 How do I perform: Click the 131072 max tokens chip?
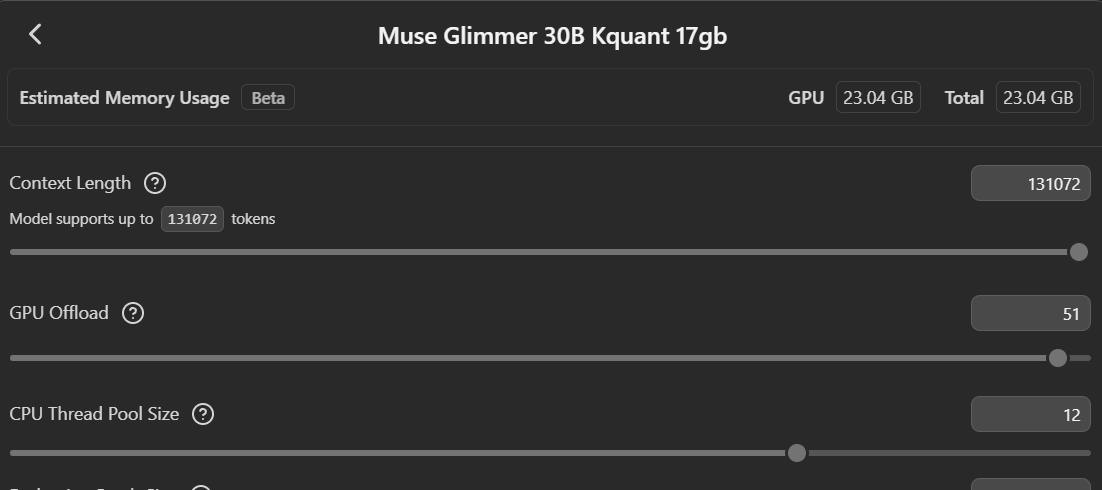pos(193,219)
